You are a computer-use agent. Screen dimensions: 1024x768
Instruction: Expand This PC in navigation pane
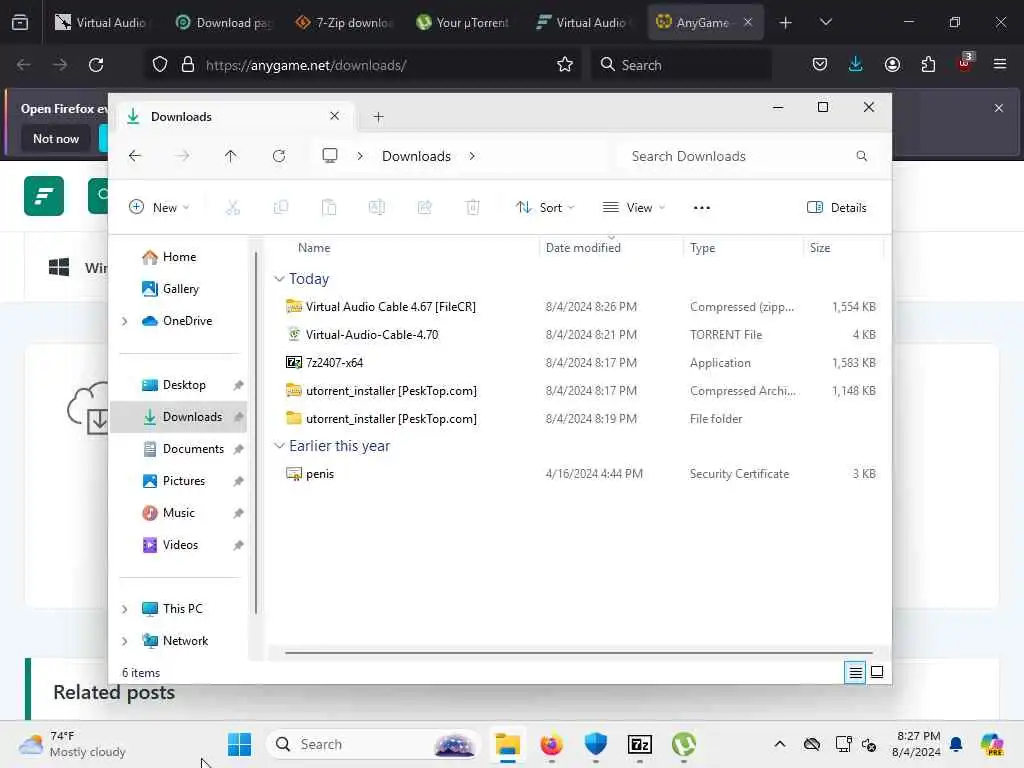pos(125,609)
